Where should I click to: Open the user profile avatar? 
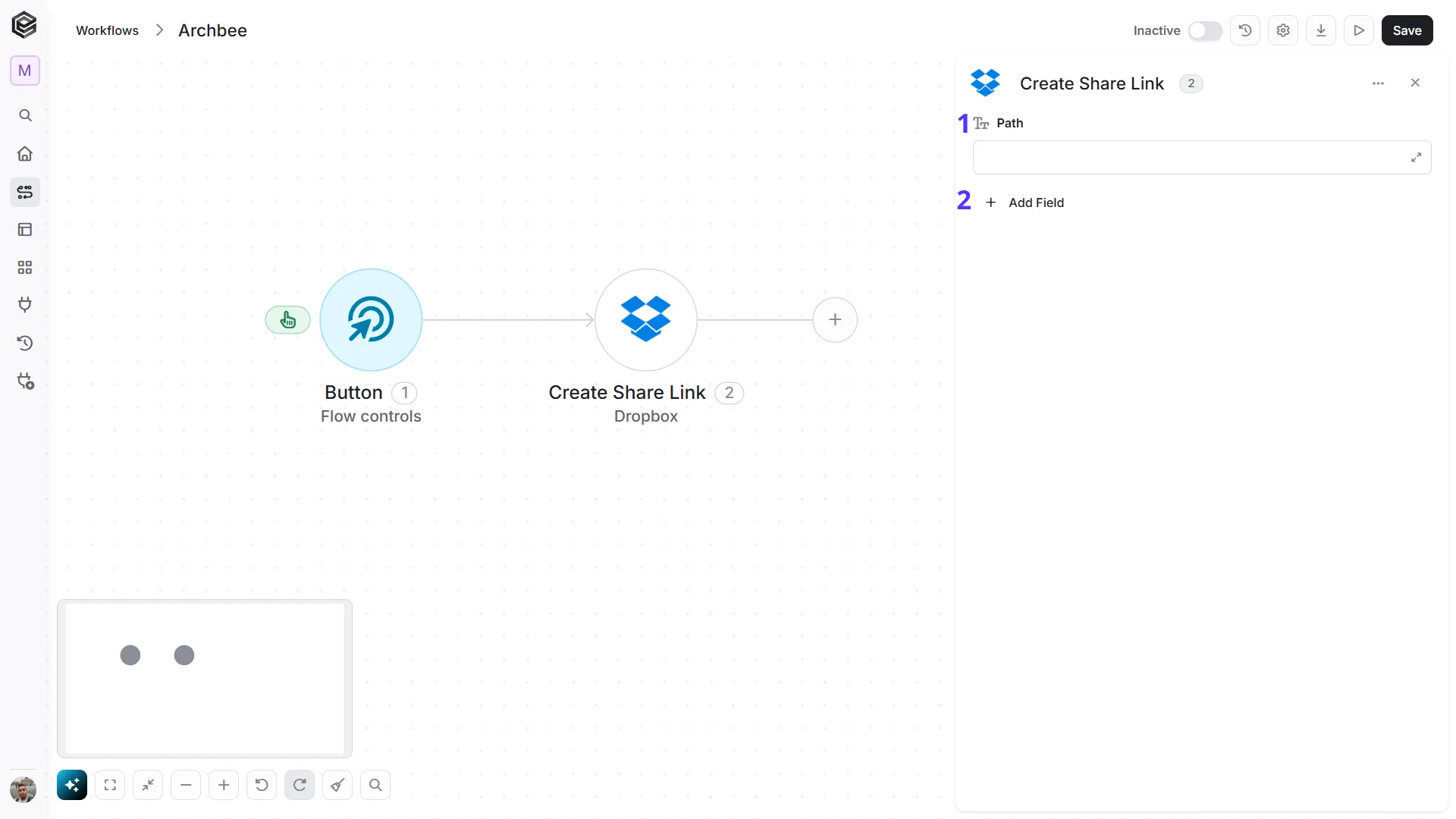coord(24,789)
